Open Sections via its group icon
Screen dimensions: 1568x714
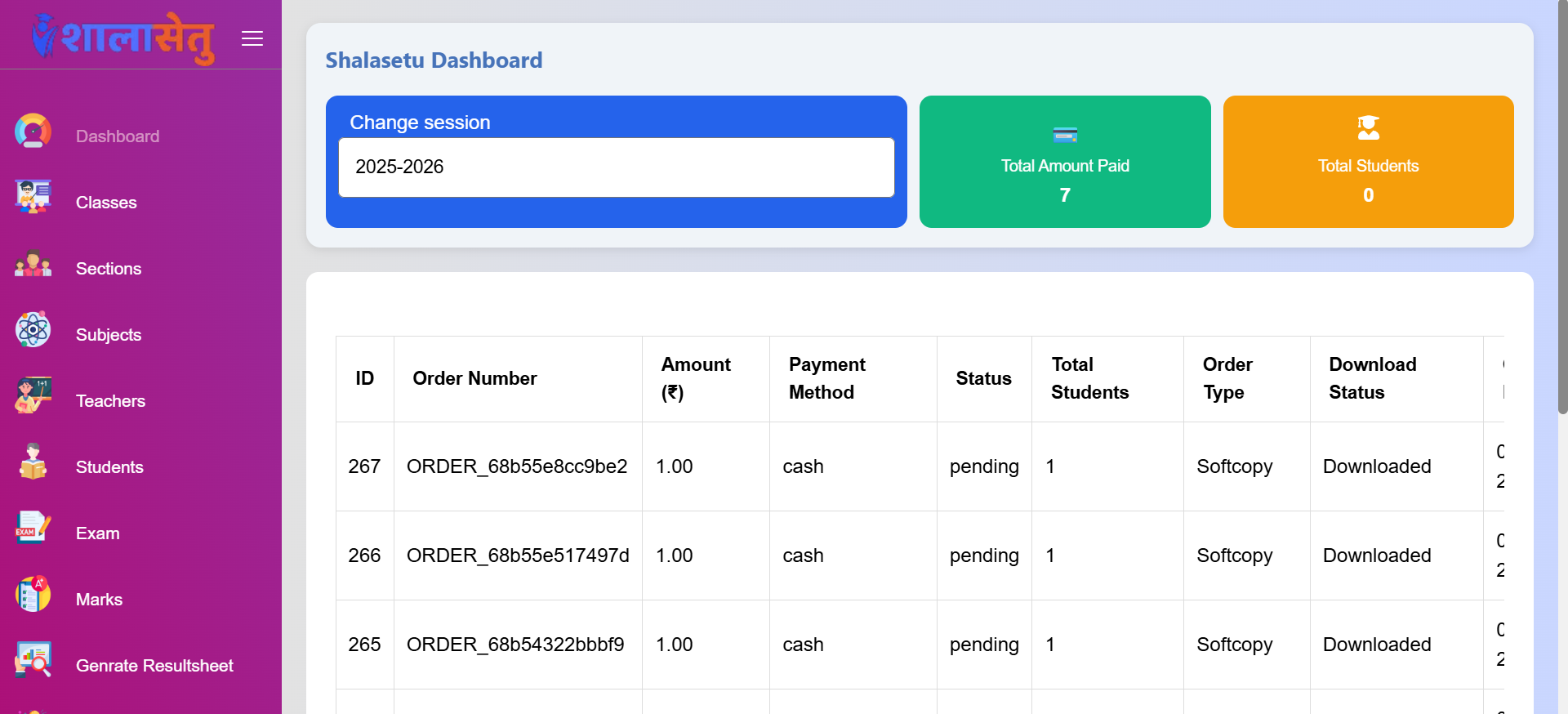[33, 264]
